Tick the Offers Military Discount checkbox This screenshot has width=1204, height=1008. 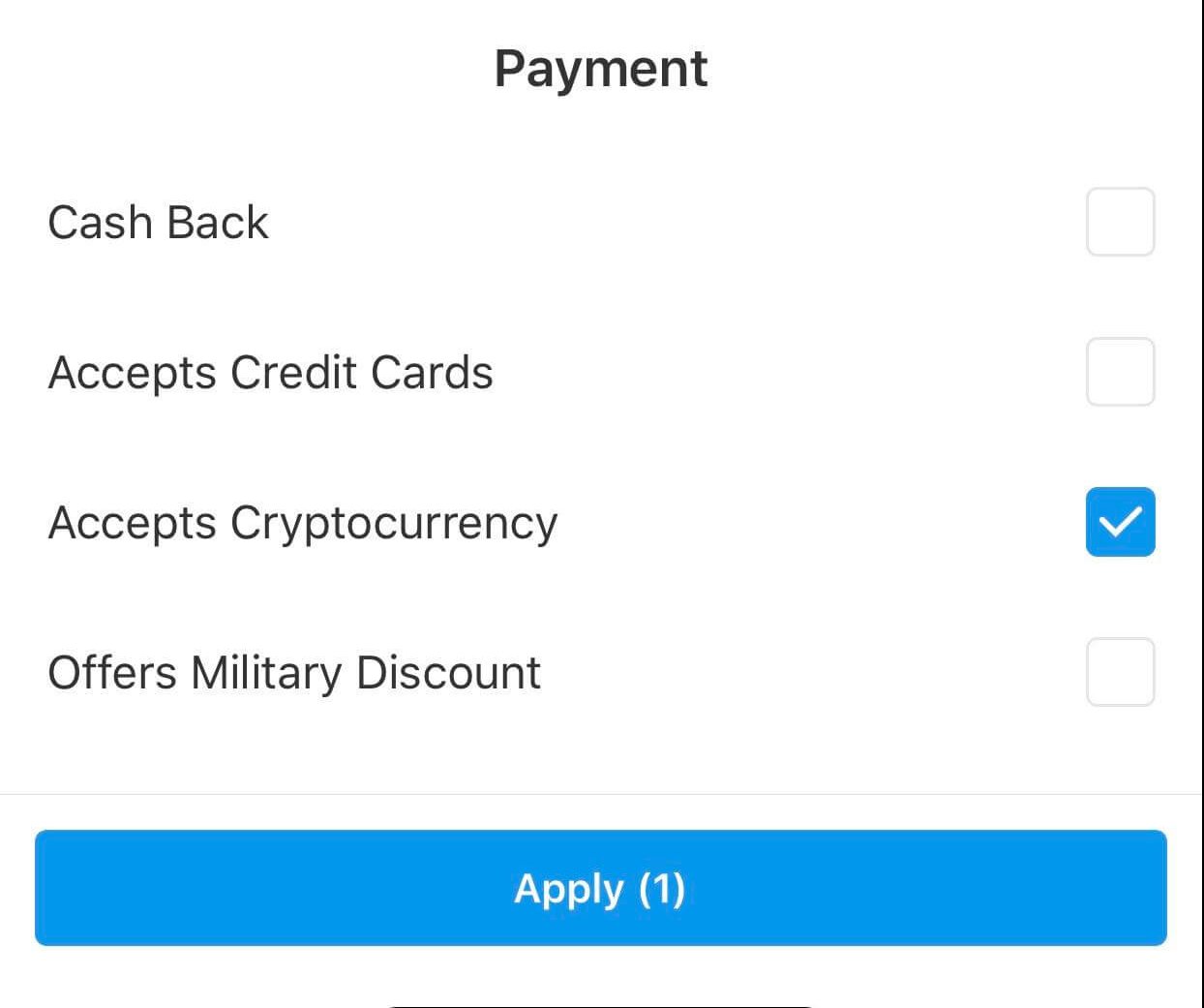(1120, 672)
